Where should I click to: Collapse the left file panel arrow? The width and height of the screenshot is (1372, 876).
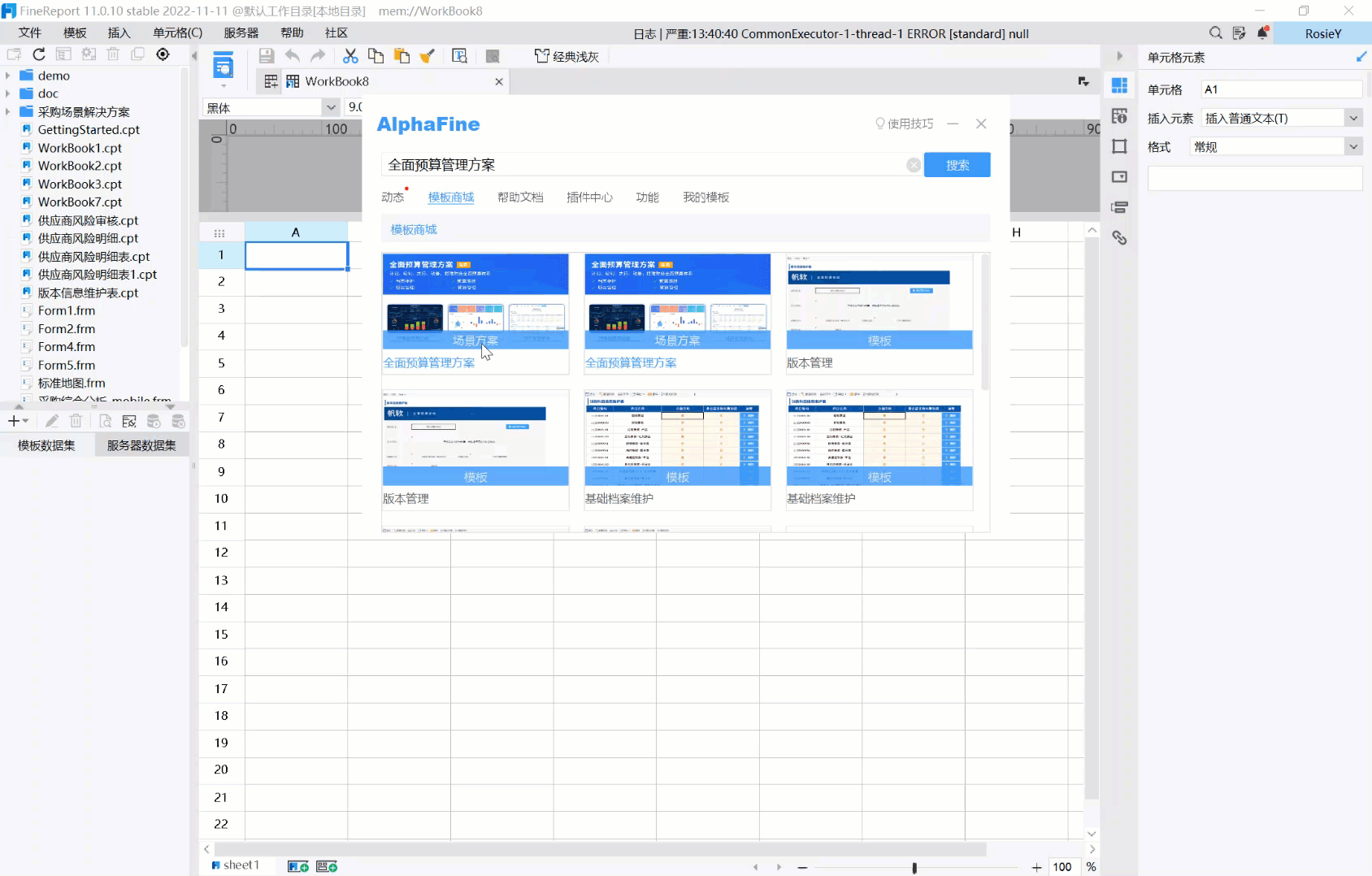pos(194,56)
